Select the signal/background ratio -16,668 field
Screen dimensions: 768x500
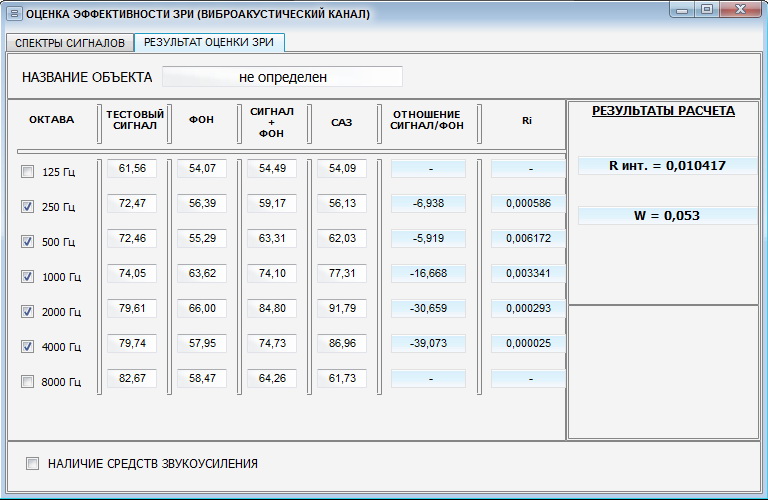428,273
